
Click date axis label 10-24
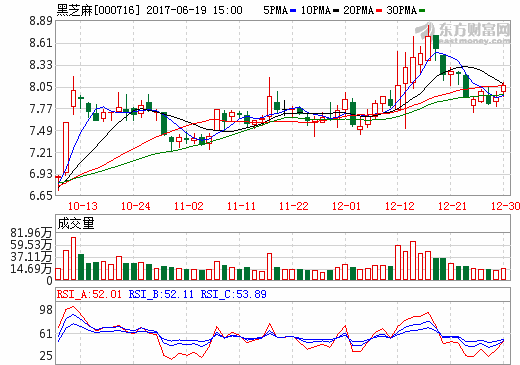[135, 206]
